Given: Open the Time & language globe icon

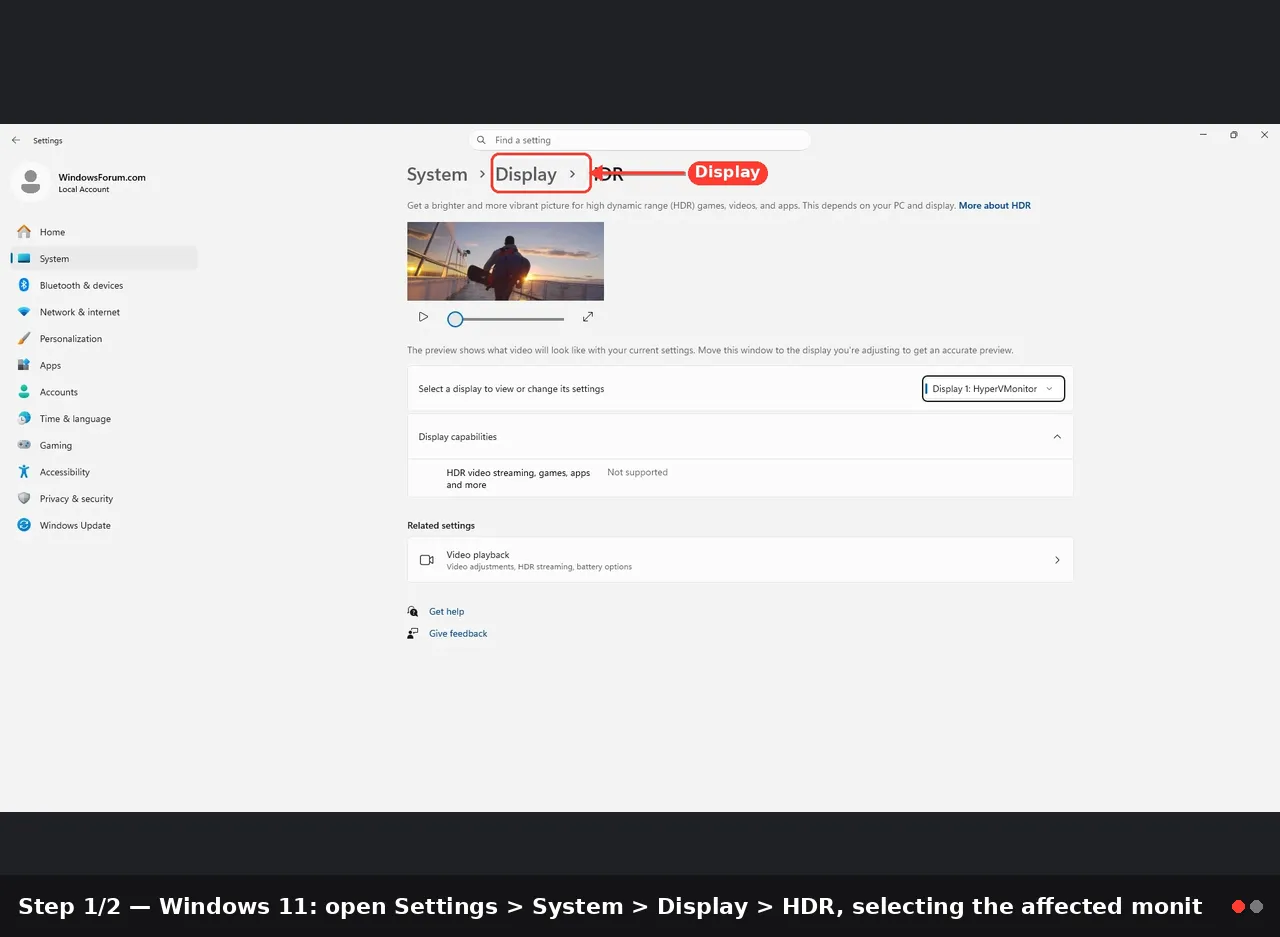Looking at the screenshot, I should [x=24, y=419].
